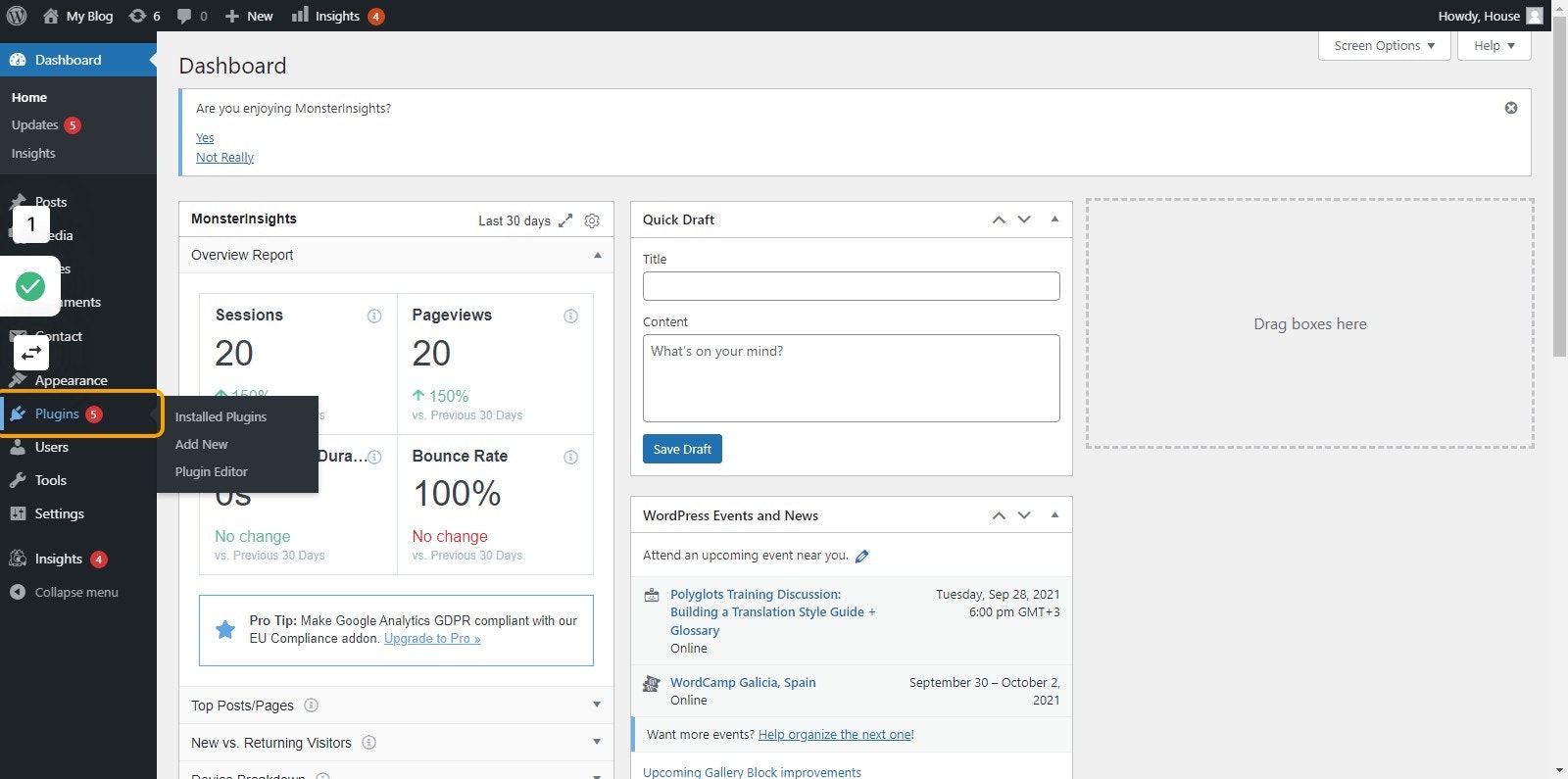Open the Help dropdown
Image resolution: width=1568 pixels, height=779 pixels.
[x=1494, y=46]
